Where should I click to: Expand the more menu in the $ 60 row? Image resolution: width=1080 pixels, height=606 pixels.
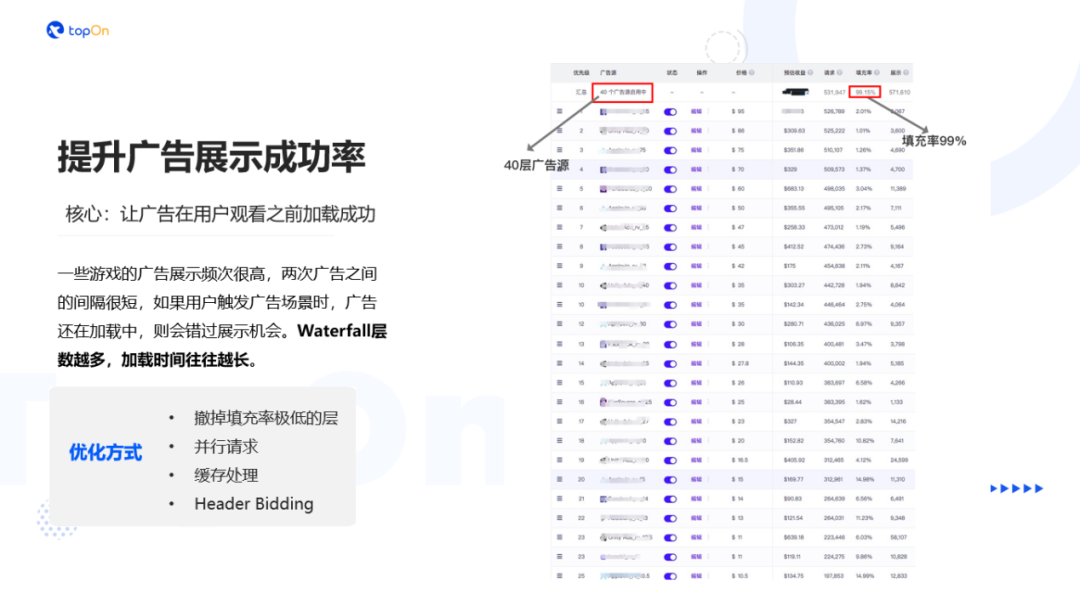pyautogui.click(x=708, y=188)
